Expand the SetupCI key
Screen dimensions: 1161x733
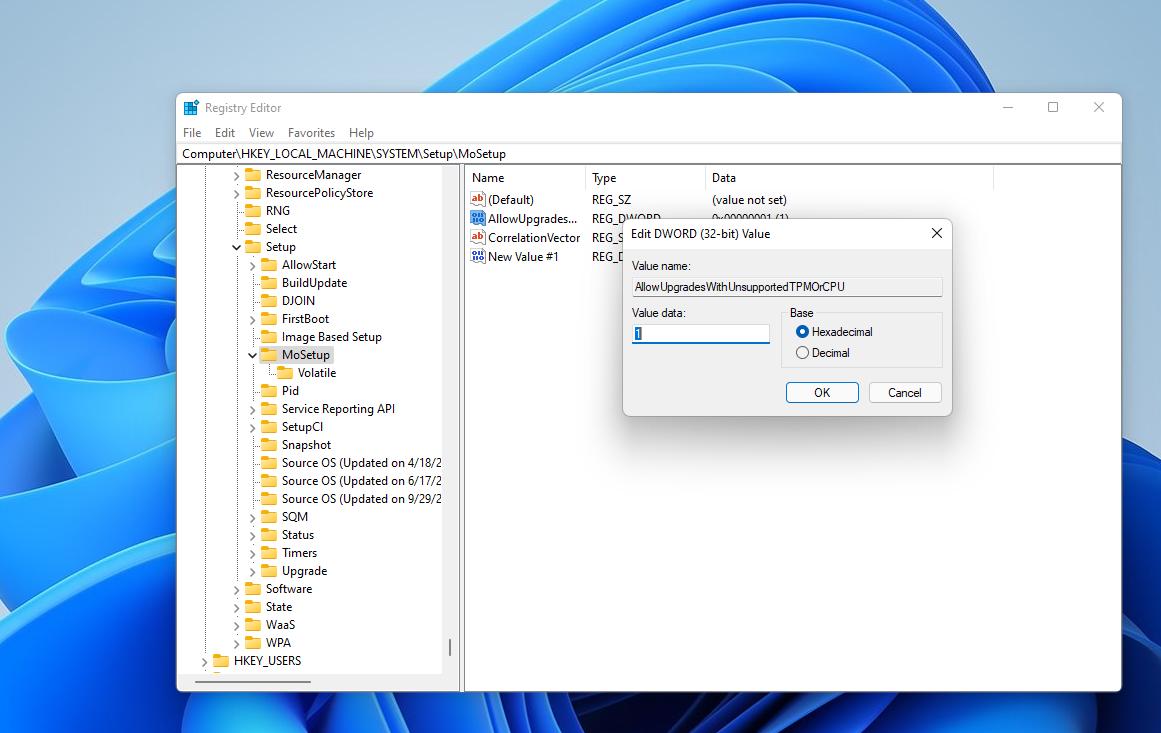[x=252, y=428]
